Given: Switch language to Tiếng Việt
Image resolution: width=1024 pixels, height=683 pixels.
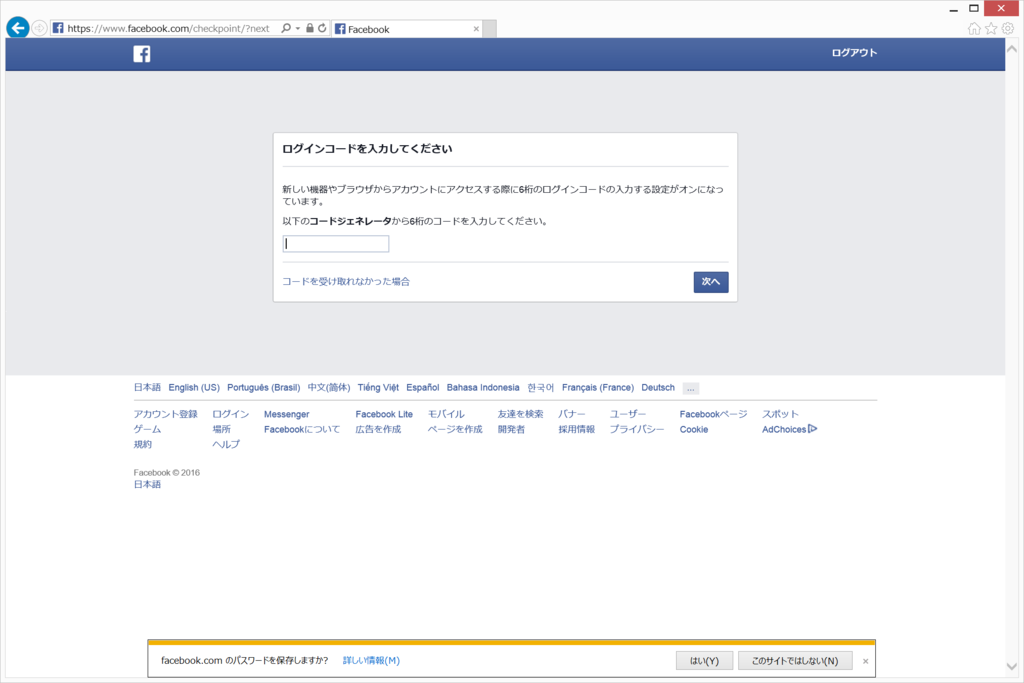Looking at the screenshot, I should click(378, 387).
